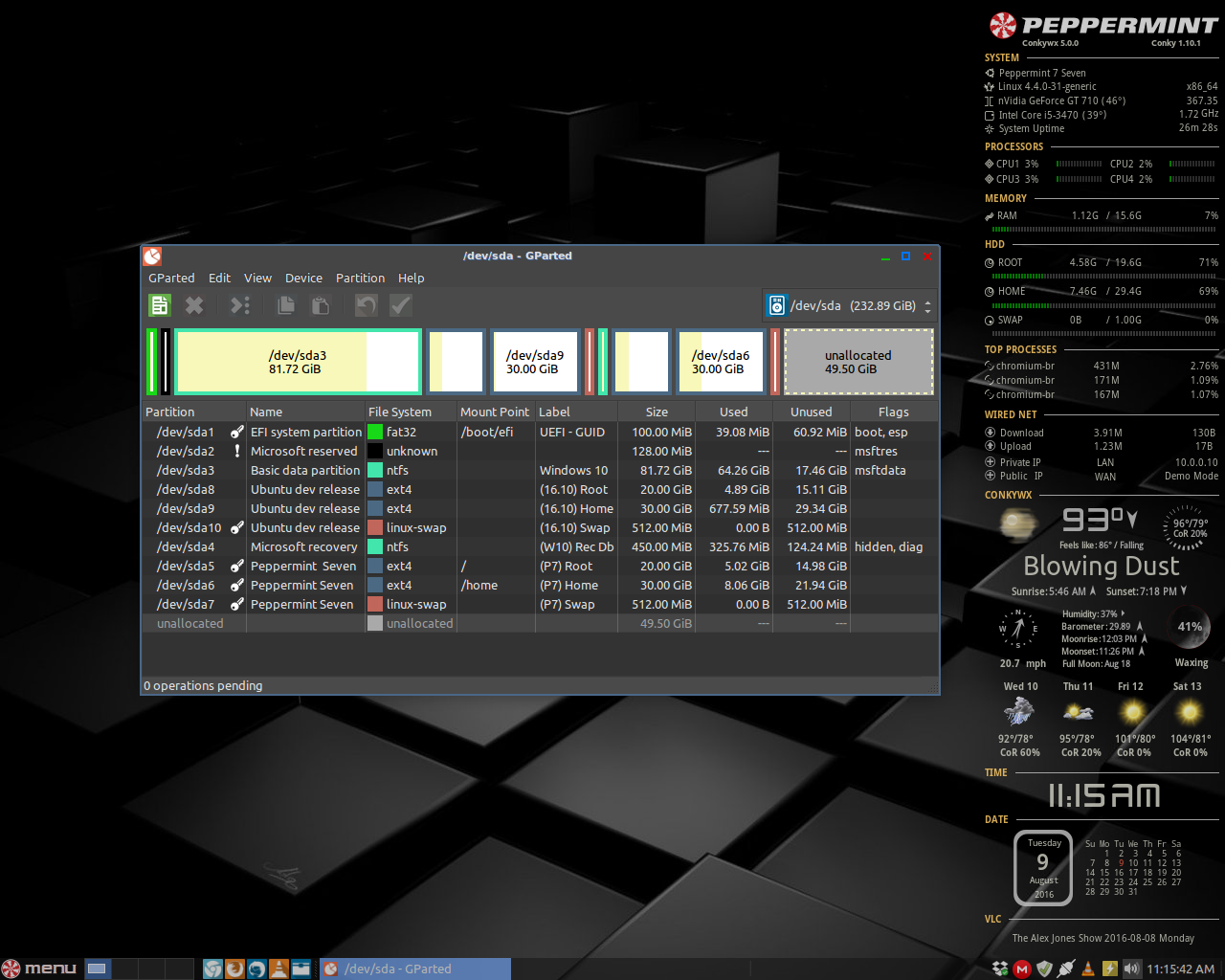Screen dimensions: 1225x980
Task: Click the Paste partition toolbar icon
Action: click(x=321, y=305)
